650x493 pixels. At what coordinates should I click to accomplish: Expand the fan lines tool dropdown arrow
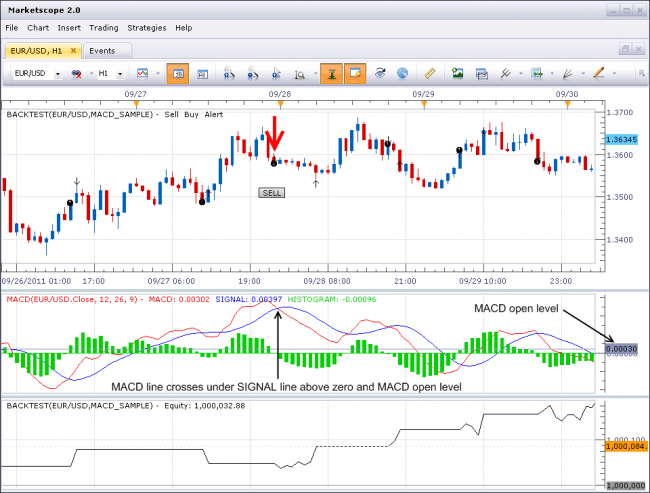(x=583, y=74)
